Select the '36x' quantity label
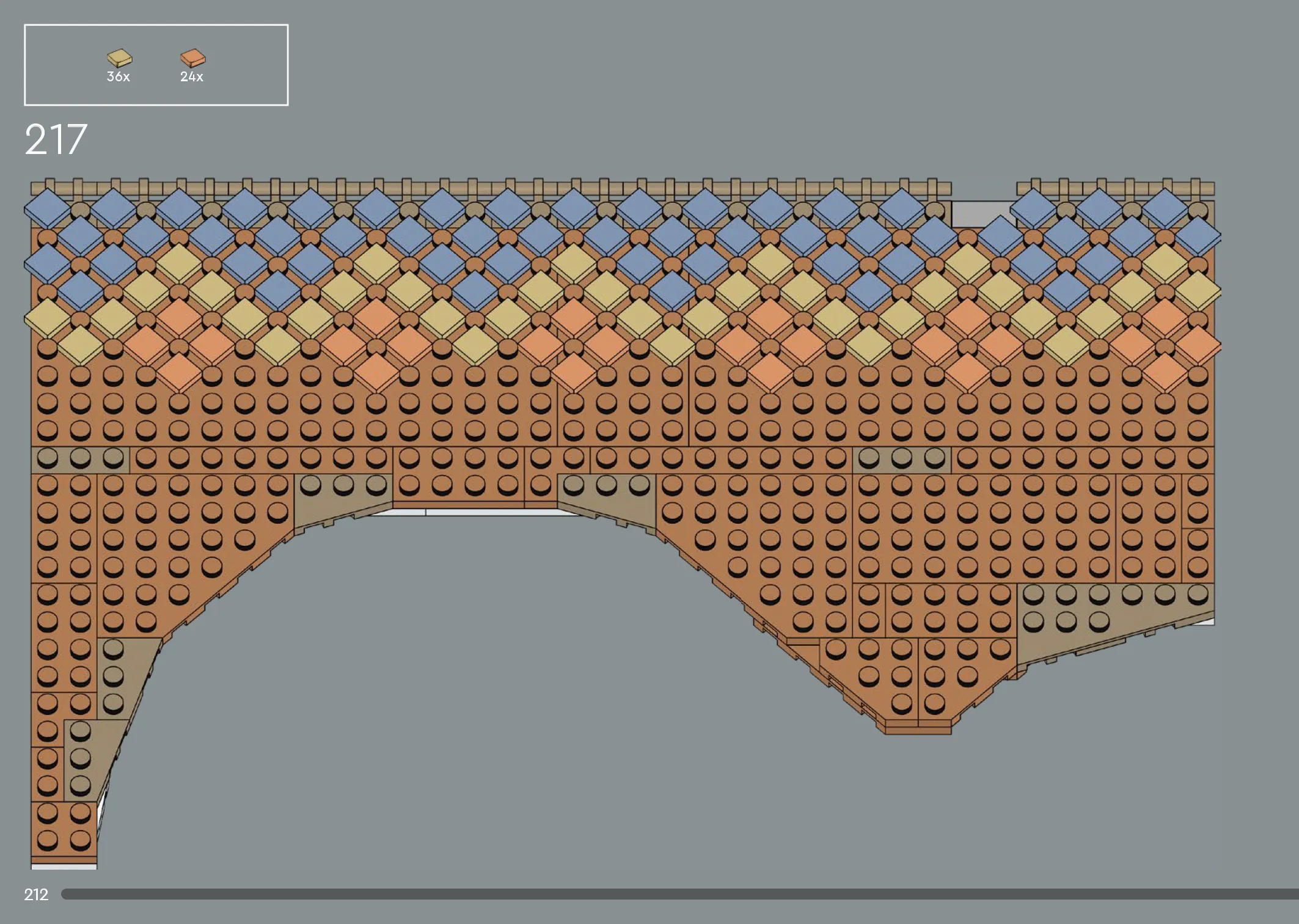Screen dimensions: 1299x924 click(119, 77)
